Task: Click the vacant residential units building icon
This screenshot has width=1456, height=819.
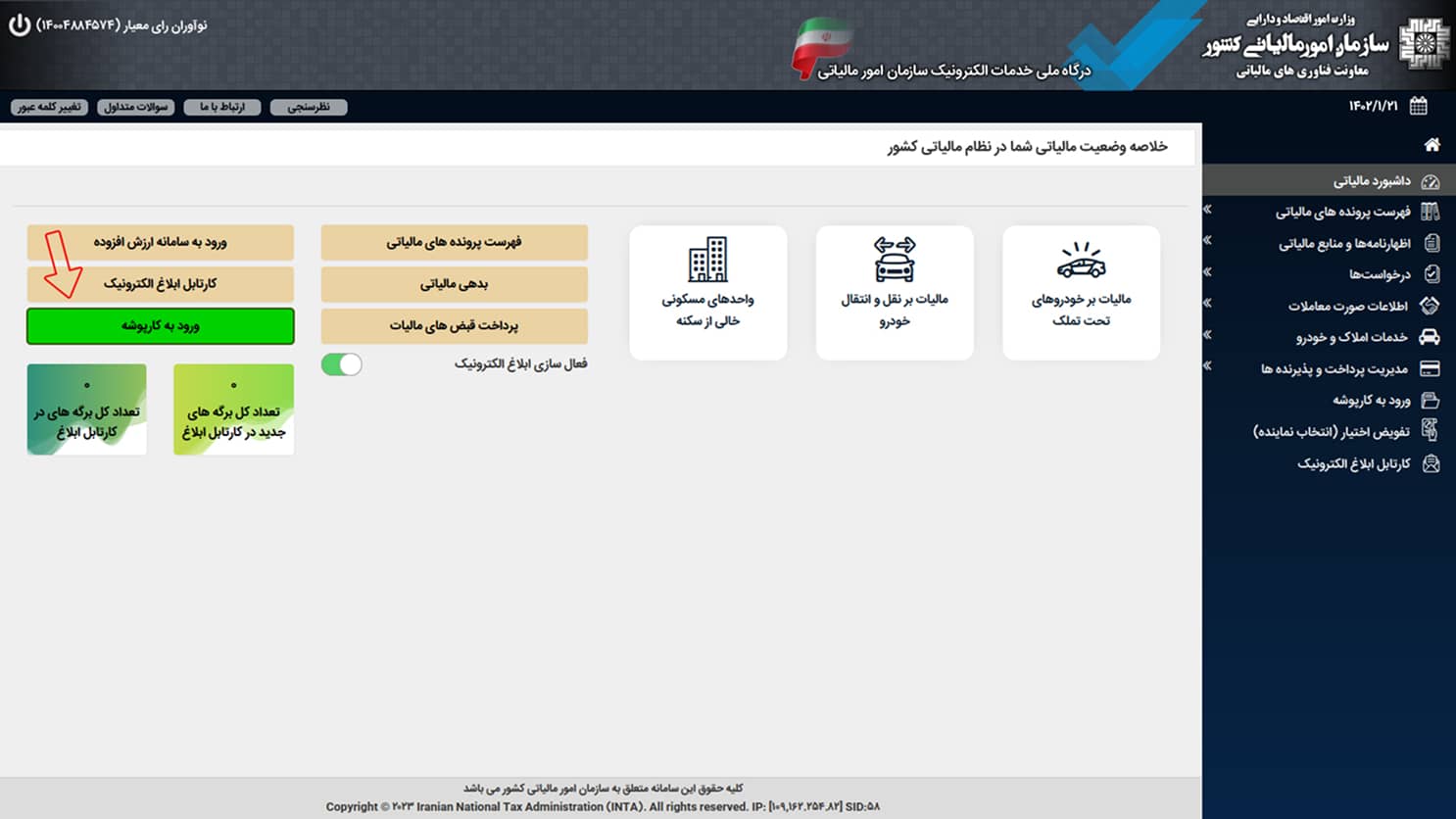Action: pyautogui.click(x=707, y=260)
